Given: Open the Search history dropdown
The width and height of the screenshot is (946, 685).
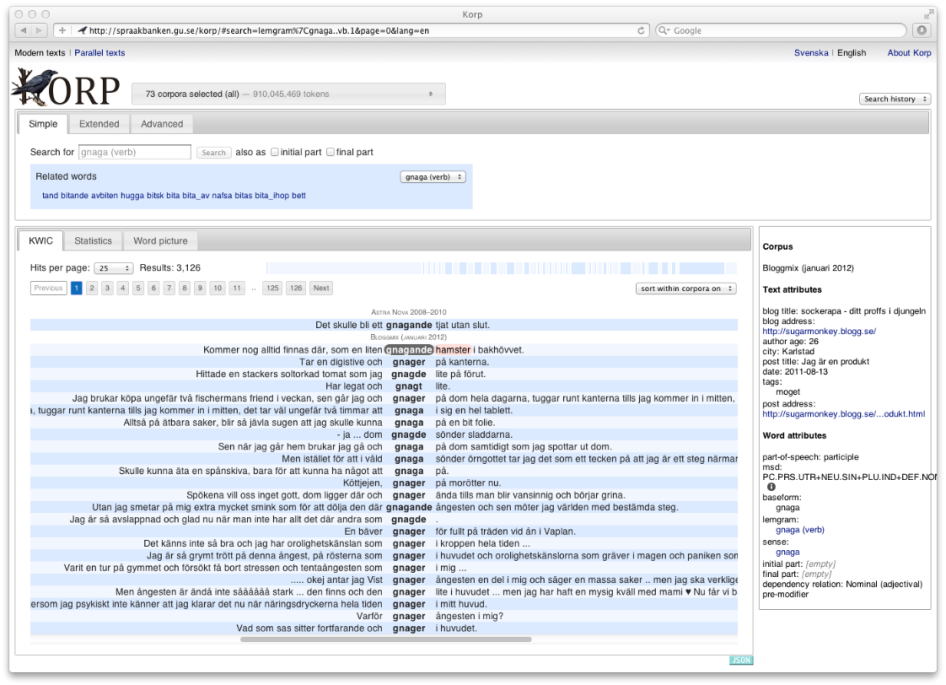Looking at the screenshot, I should 895,99.
